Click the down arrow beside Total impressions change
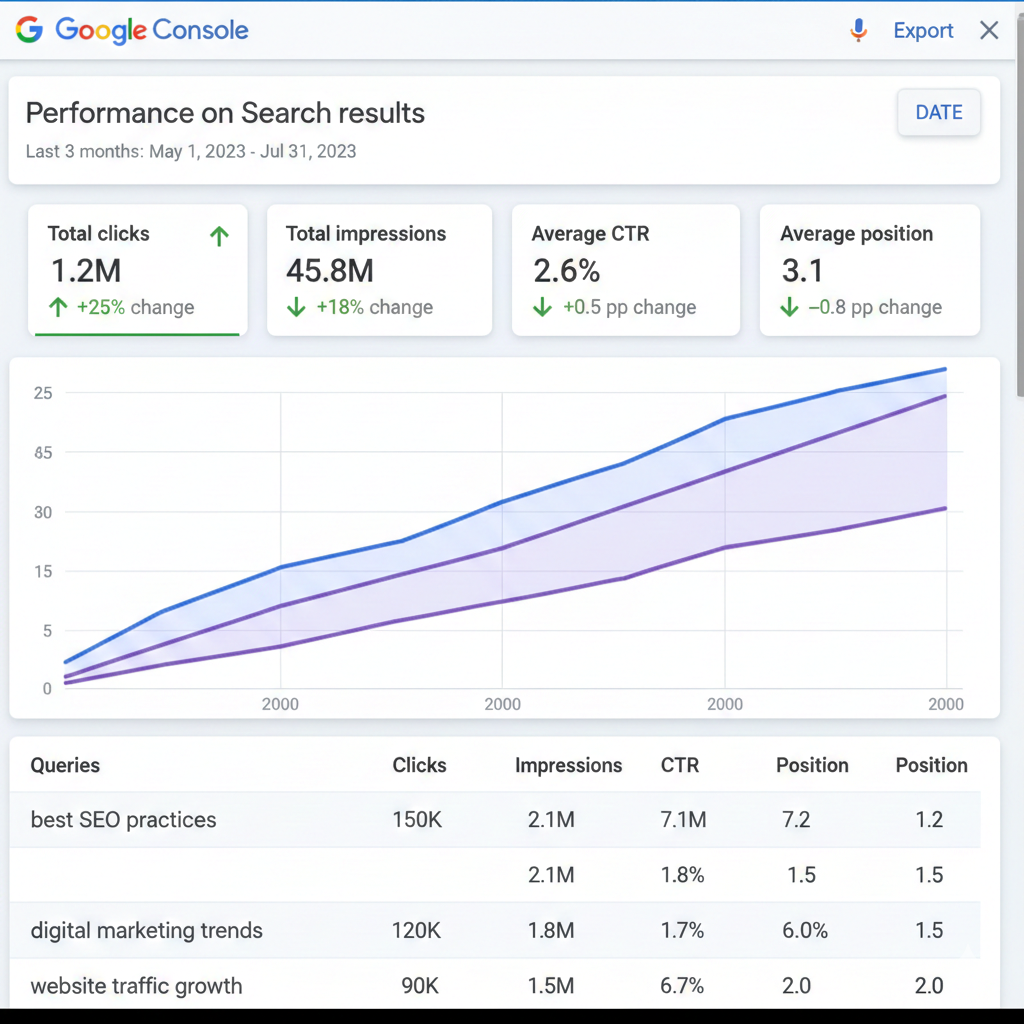1024x1024 pixels. click(295, 307)
